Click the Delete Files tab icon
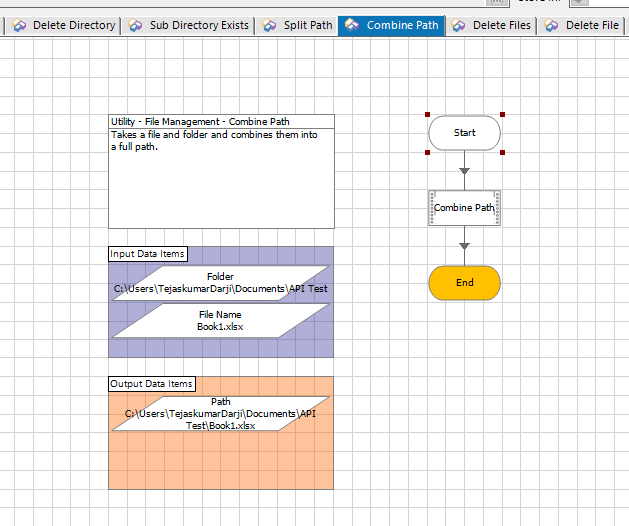 [459, 25]
